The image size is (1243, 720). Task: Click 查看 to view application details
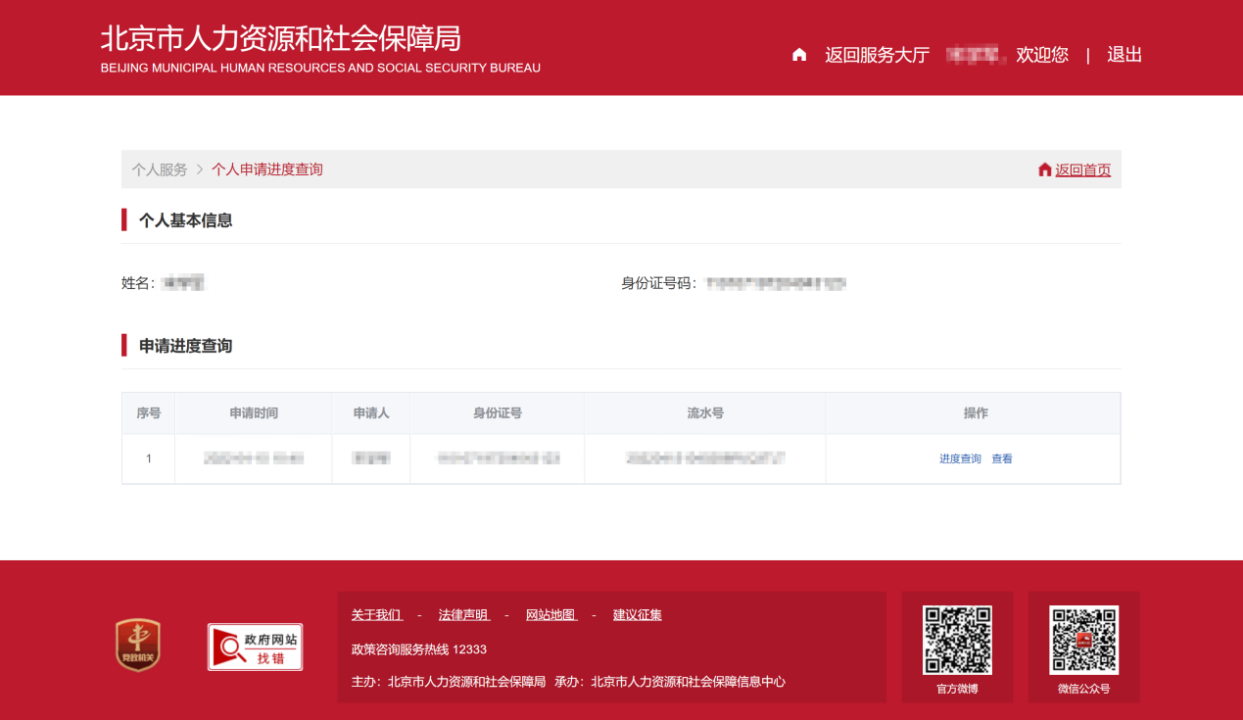tap(1002, 459)
